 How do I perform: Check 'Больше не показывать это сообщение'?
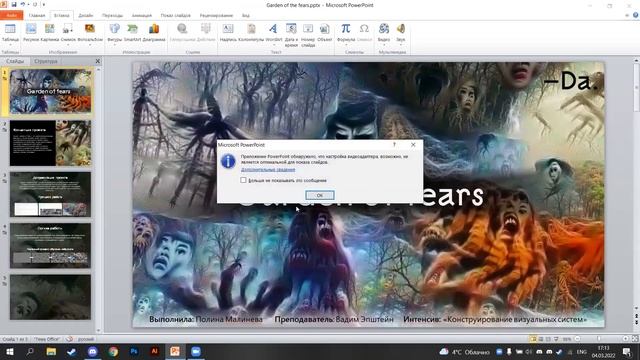243,180
